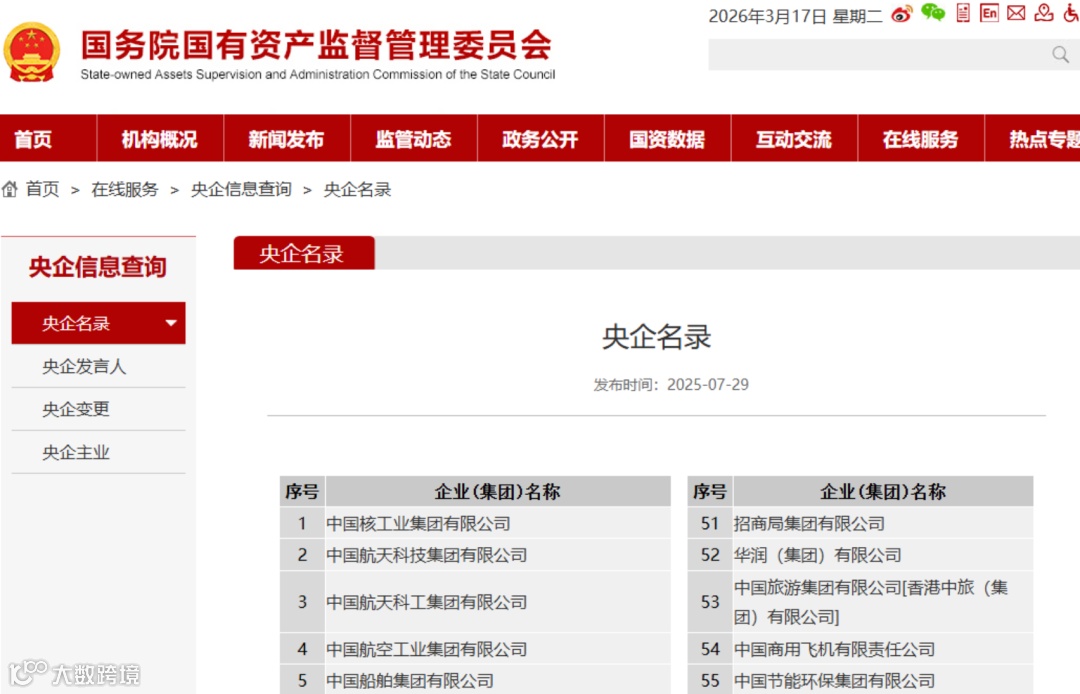
Task: Open the 国资数据 navigation menu
Action: (667, 139)
